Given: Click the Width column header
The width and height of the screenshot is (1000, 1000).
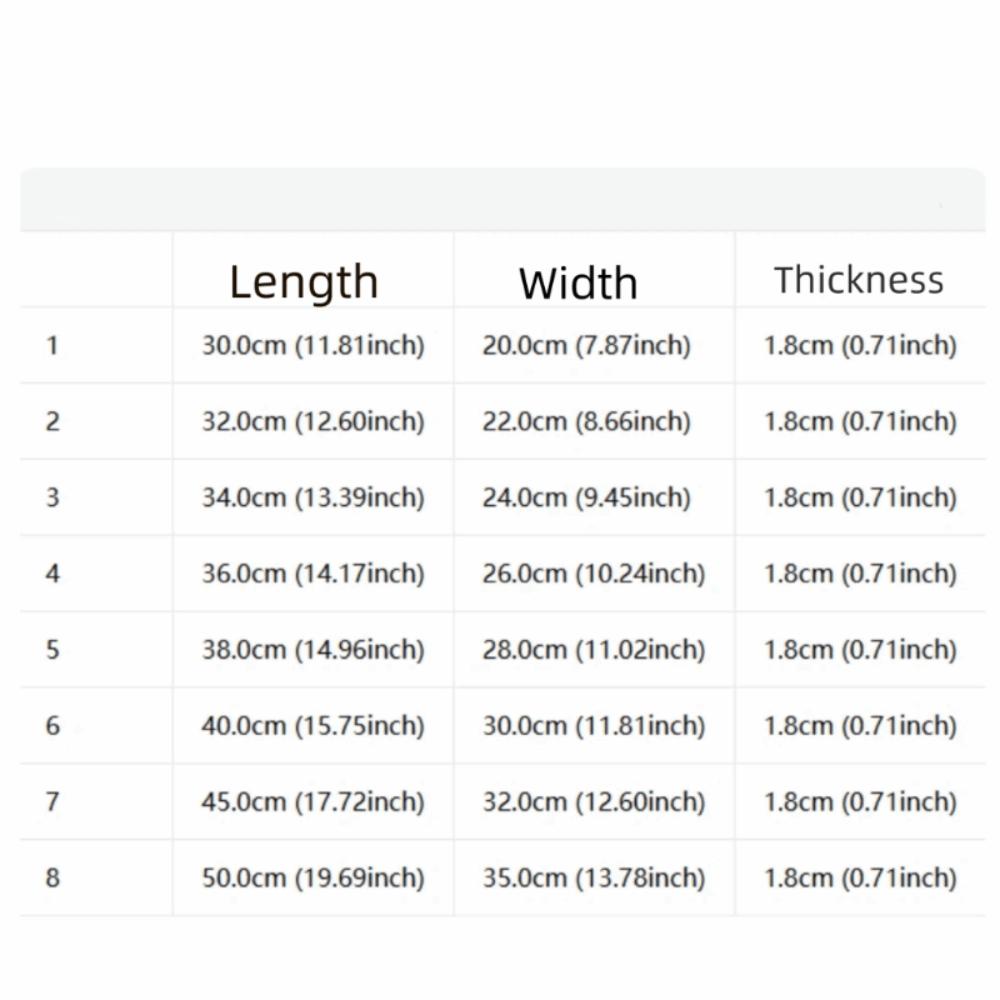Looking at the screenshot, I should click(x=578, y=283).
